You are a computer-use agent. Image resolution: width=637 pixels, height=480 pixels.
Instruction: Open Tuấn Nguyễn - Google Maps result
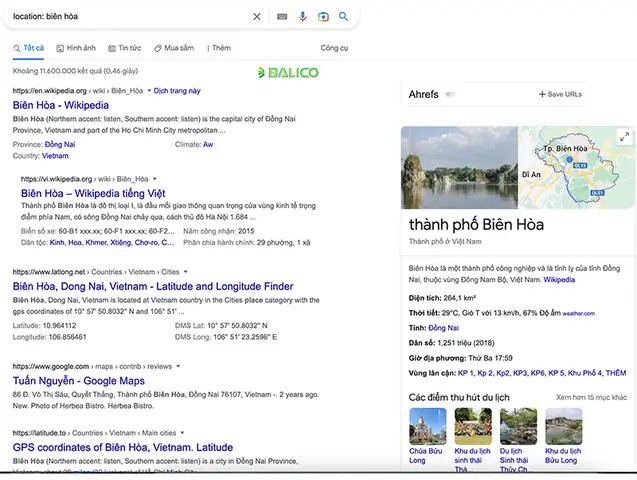[79, 381]
